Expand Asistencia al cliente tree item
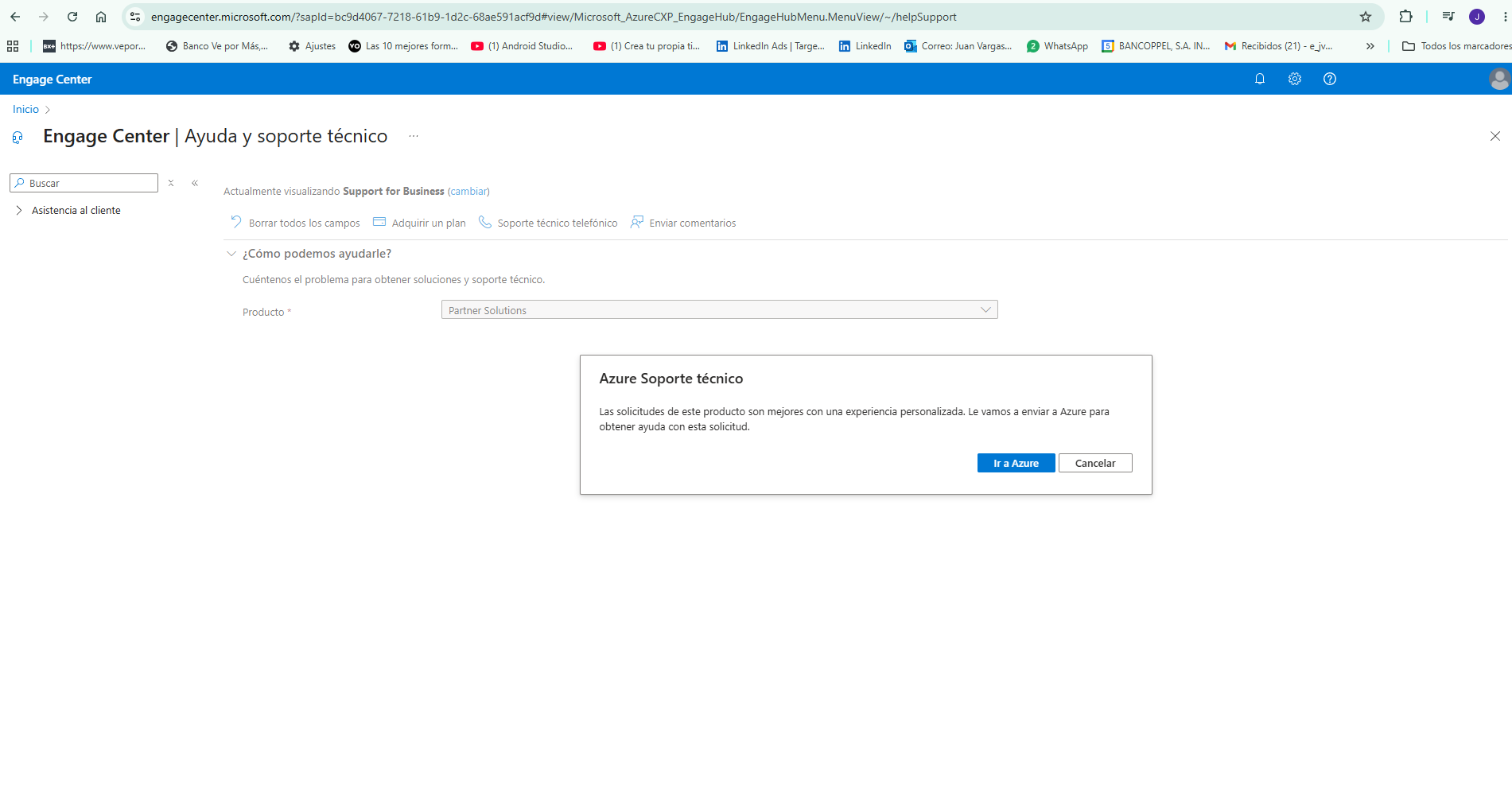 [19, 211]
